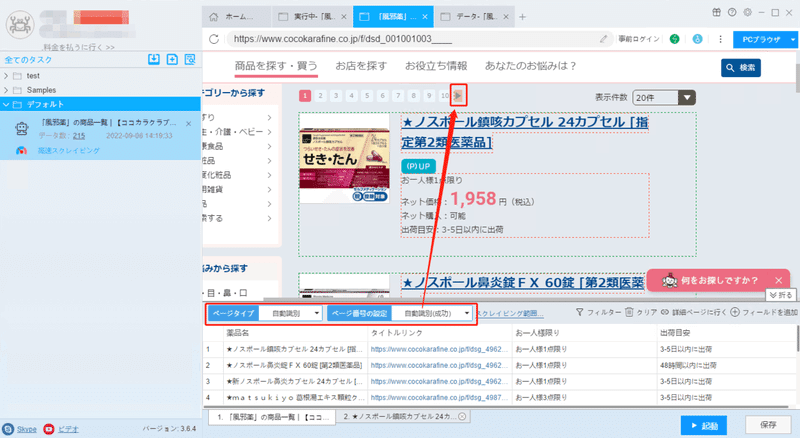Click the data count 215 link
The image size is (800, 438).
[79, 136]
